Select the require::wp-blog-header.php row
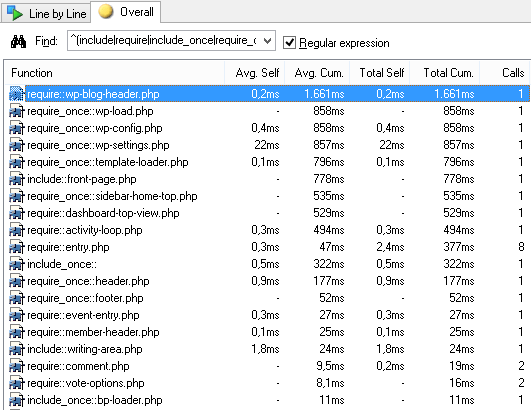Image resolution: width=531 pixels, height=410 pixels. pos(267,94)
